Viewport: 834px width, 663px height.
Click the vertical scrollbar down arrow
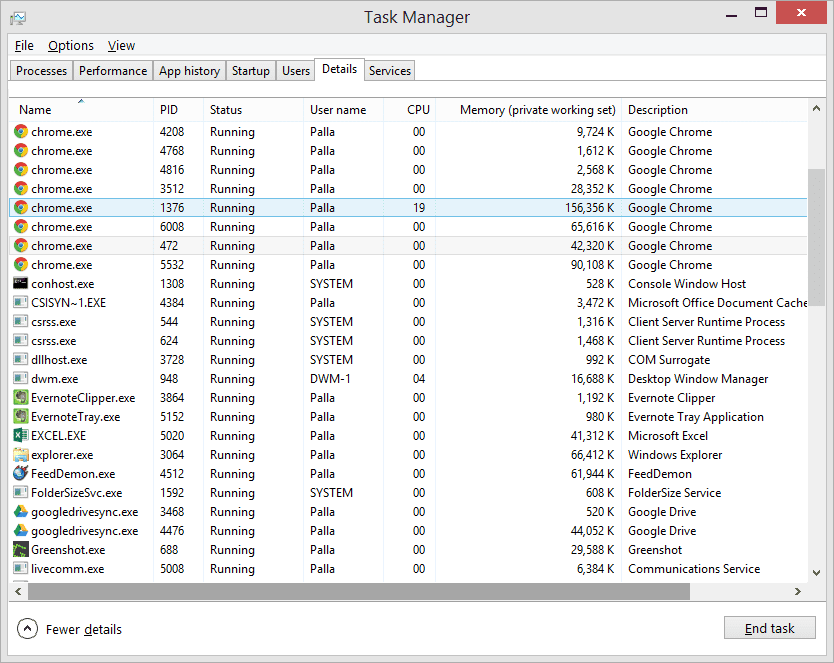point(816,574)
